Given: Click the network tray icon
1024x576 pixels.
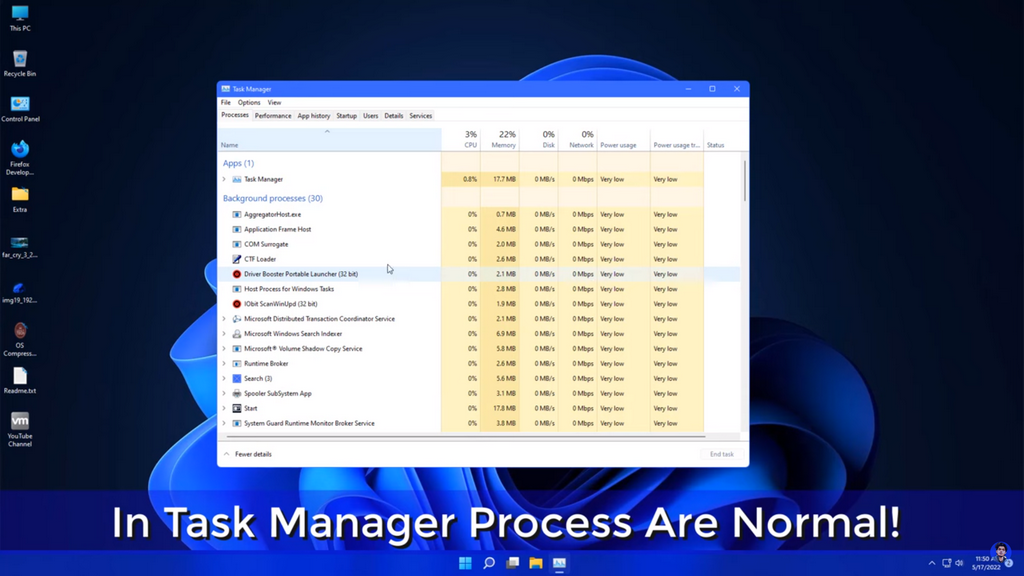Looking at the screenshot, I should (946, 563).
